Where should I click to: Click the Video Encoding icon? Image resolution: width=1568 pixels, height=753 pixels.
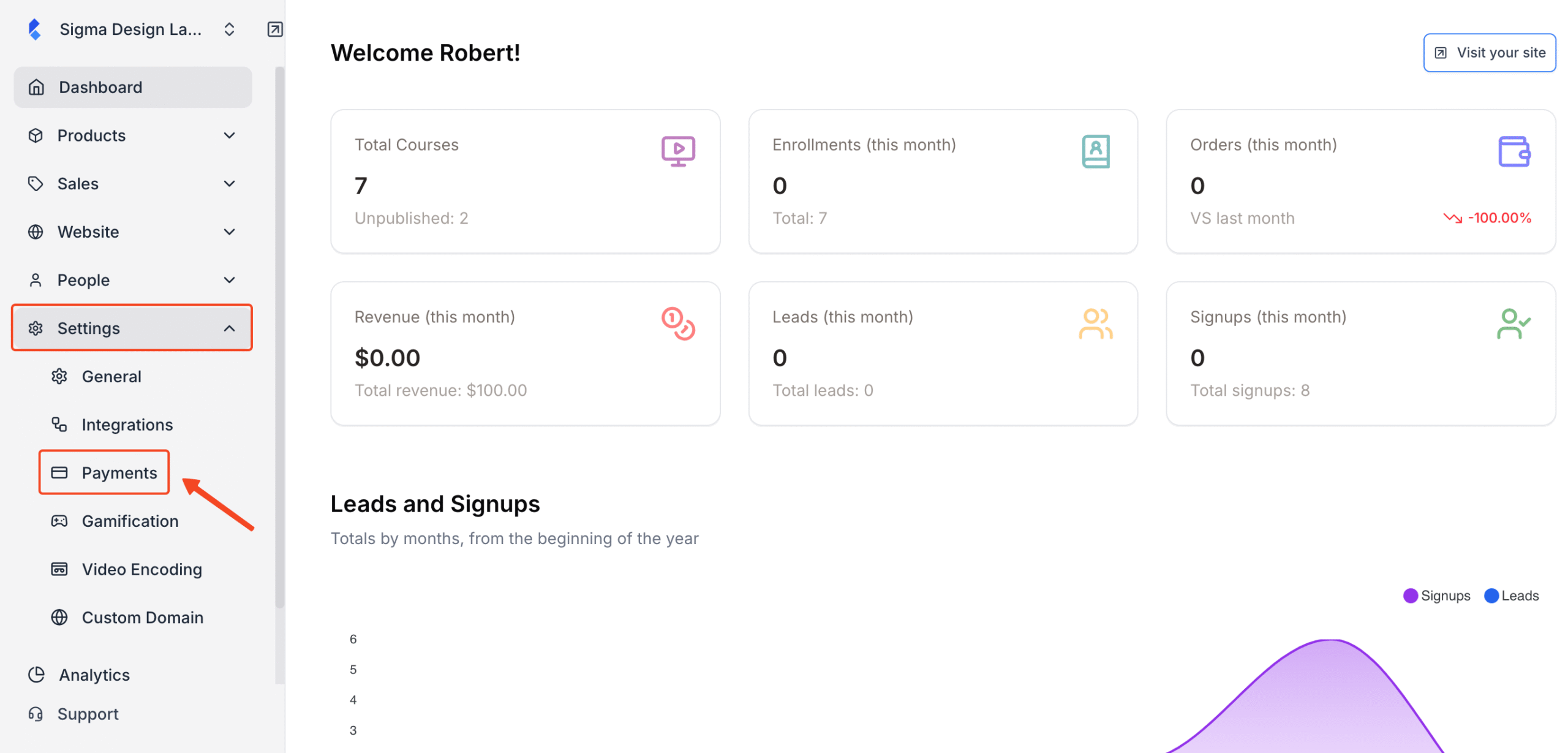pyautogui.click(x=59, y=569)
